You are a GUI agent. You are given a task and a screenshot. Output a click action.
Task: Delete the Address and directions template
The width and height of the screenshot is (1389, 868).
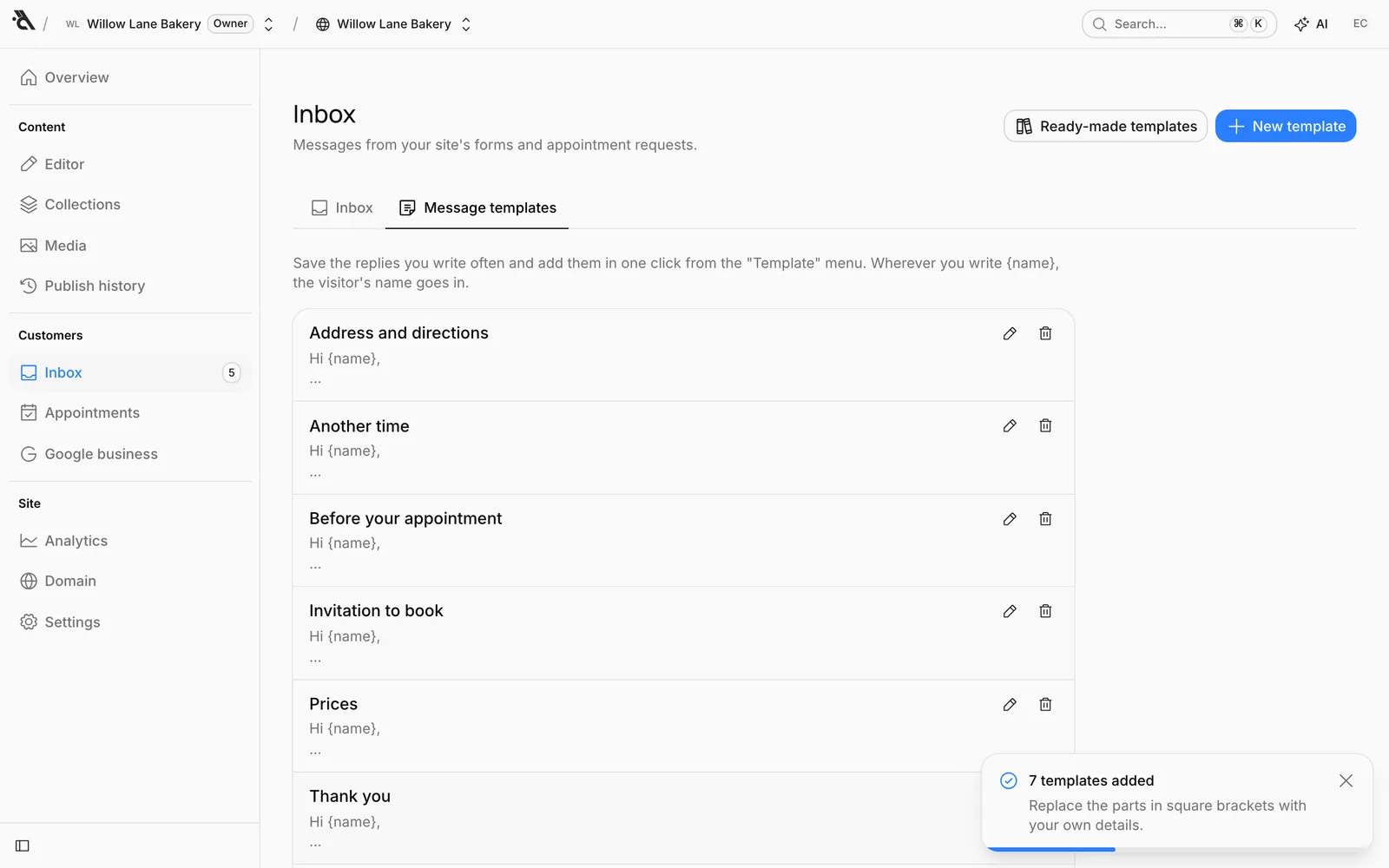tap(1045, 333)
